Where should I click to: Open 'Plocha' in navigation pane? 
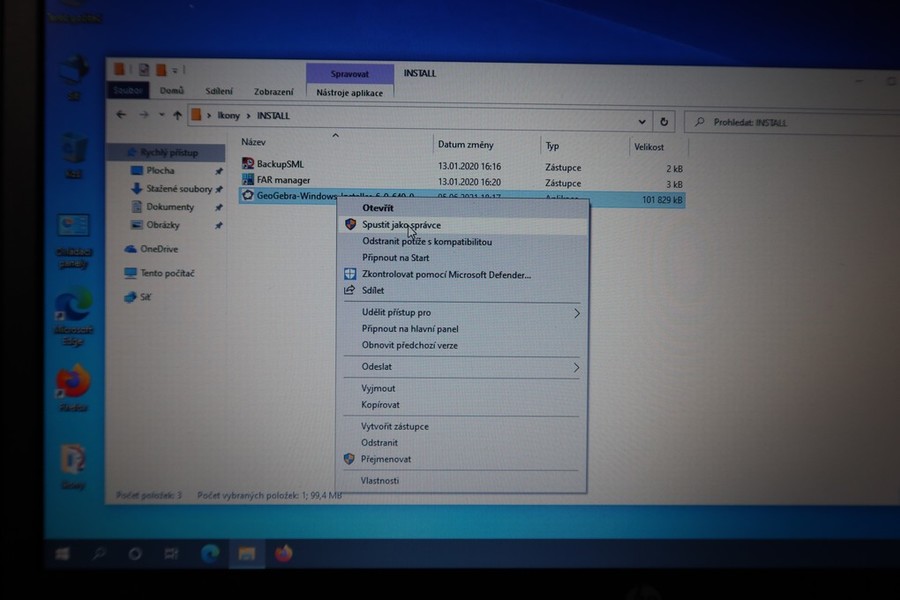(160, 171)
